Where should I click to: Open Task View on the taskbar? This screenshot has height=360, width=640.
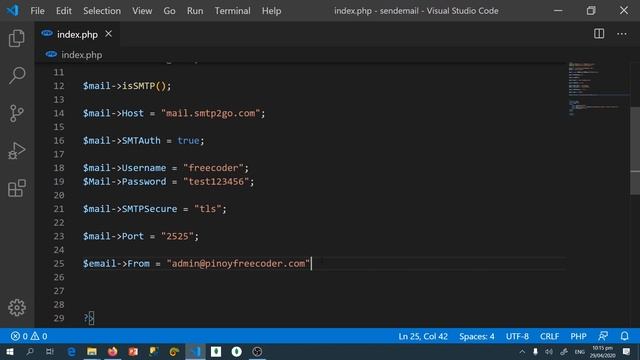(x=50, y=351)
